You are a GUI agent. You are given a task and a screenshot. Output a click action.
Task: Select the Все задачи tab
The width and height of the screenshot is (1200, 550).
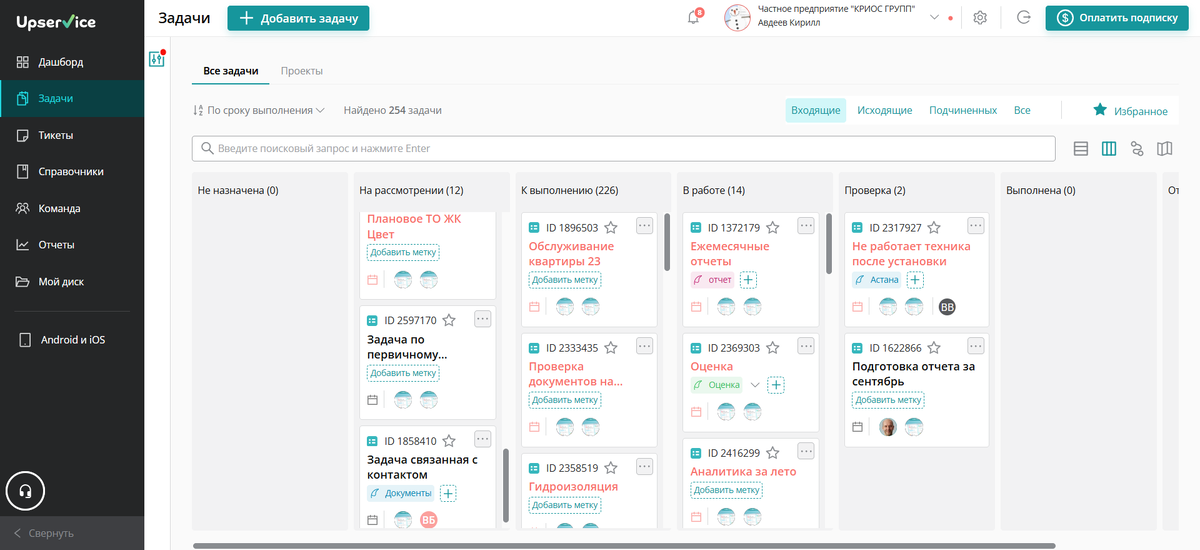coord(231,71)
